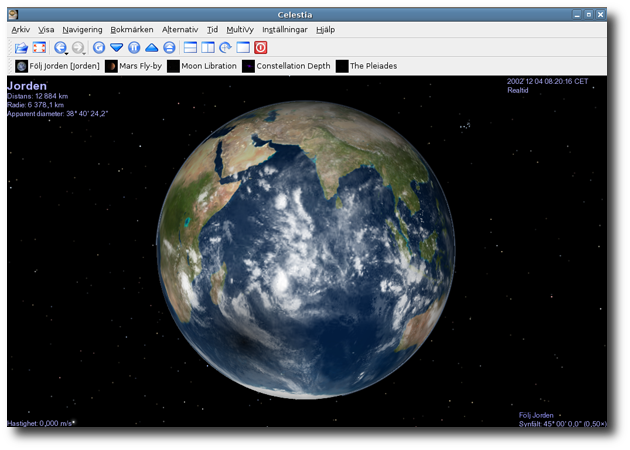The width and height of the screenshot is (630, 450).
Task: Toggle full screen mode toolbar icon
Action: pyautogui.click(x=39, y=47)
